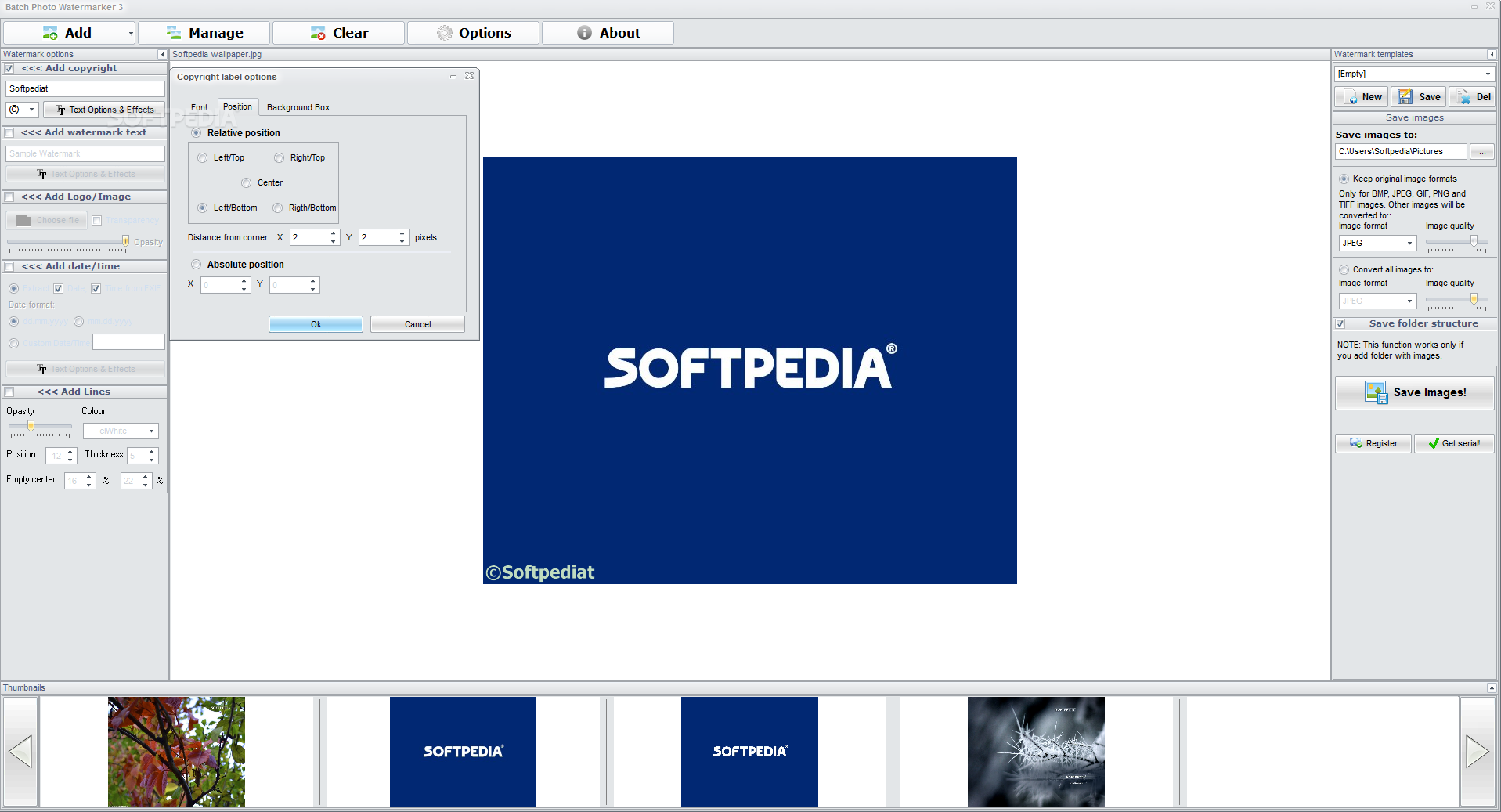Click the Distance from corner Y field
The height and width of the screenshot is (812, 1501).
click(377, 237)
